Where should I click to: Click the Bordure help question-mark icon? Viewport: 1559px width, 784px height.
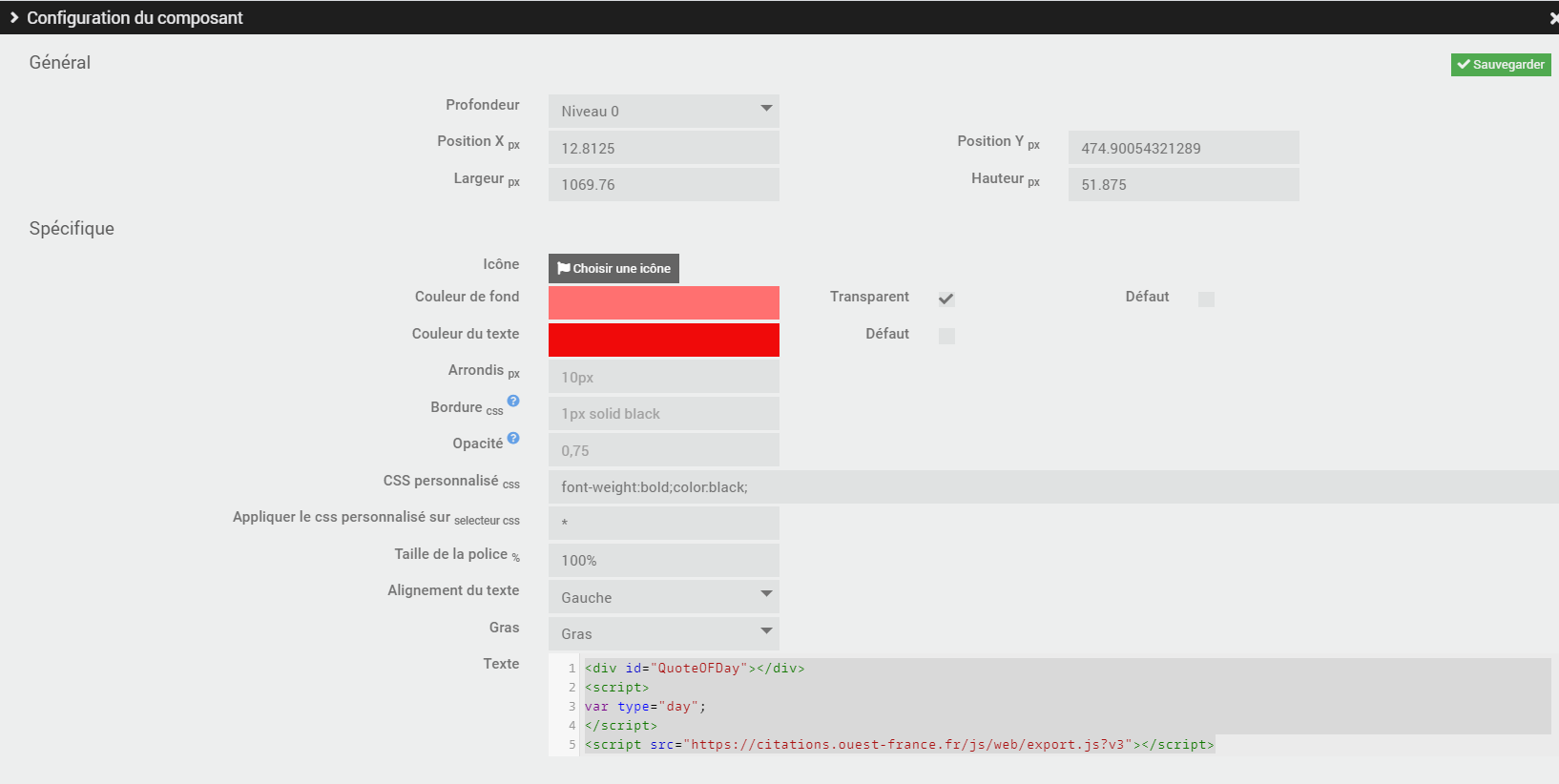click(513, 402)
